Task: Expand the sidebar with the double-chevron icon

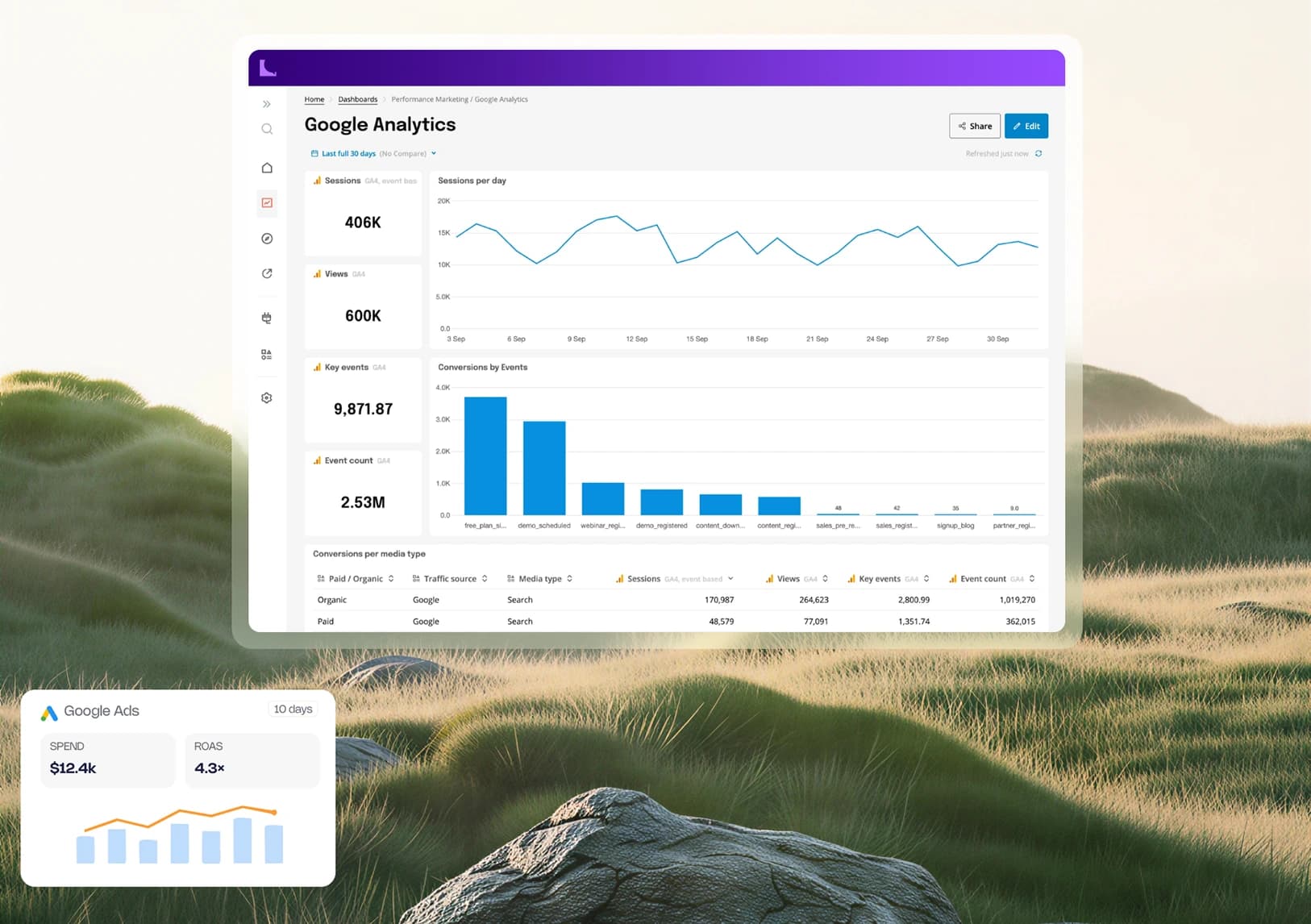Action: [x=267, y=104]
